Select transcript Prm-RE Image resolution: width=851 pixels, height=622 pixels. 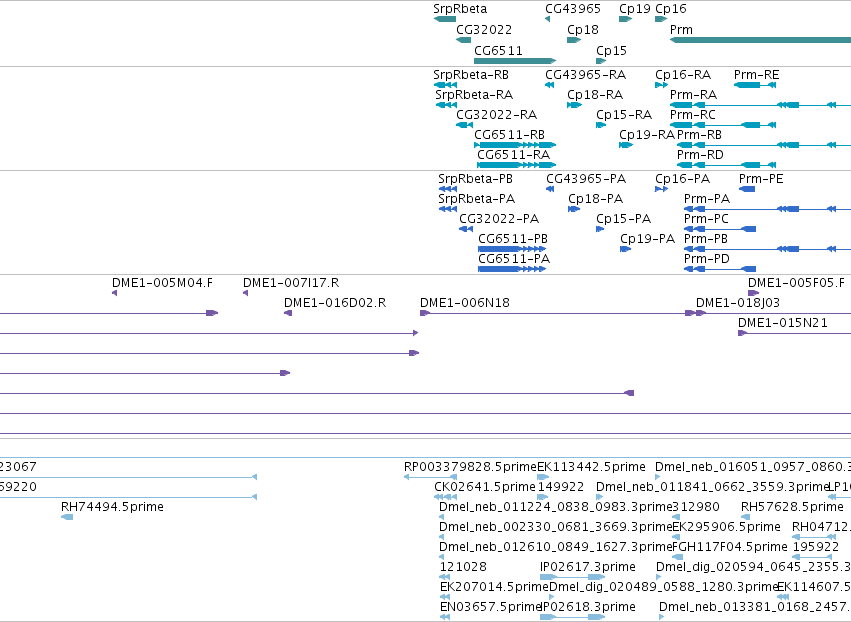tap(754, 85)
